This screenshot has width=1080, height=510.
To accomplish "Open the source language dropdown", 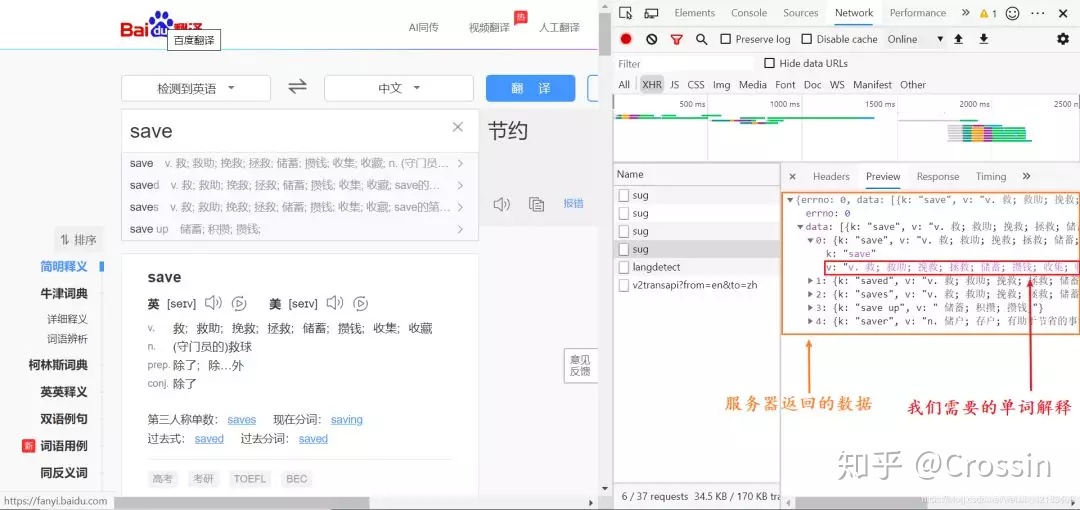I will pos(196,88).
